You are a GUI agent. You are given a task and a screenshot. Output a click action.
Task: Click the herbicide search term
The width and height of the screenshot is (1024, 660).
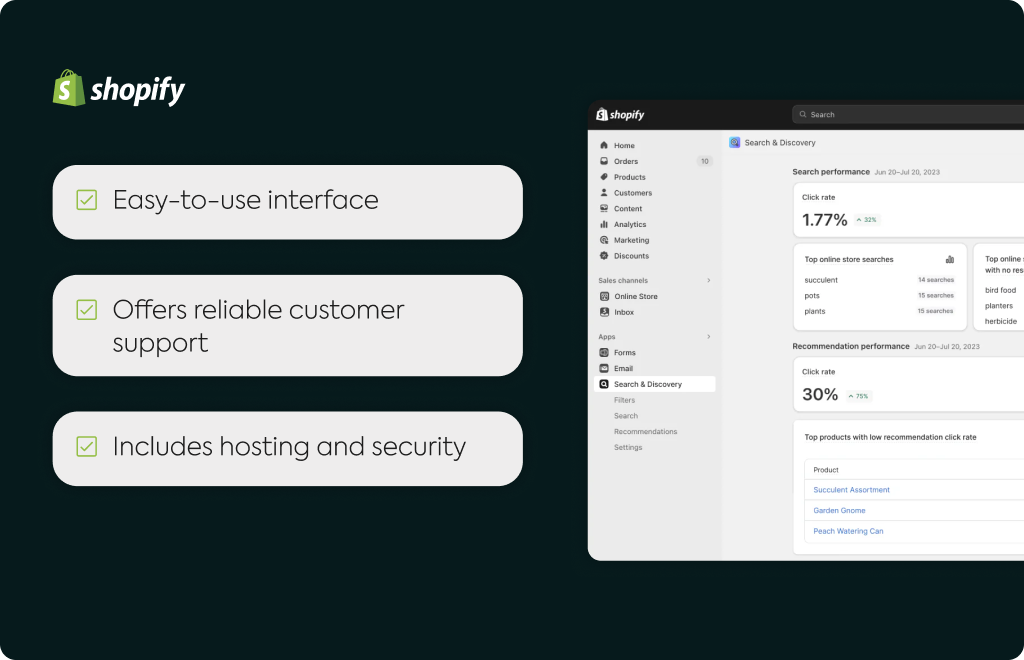(x=1000, y=321)
